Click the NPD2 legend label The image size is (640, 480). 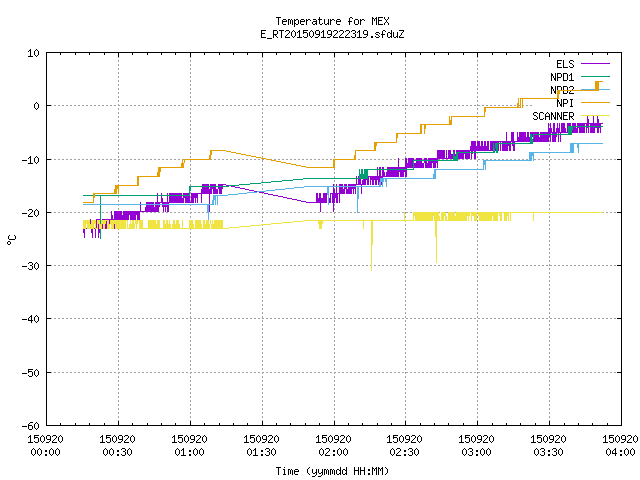562,90
